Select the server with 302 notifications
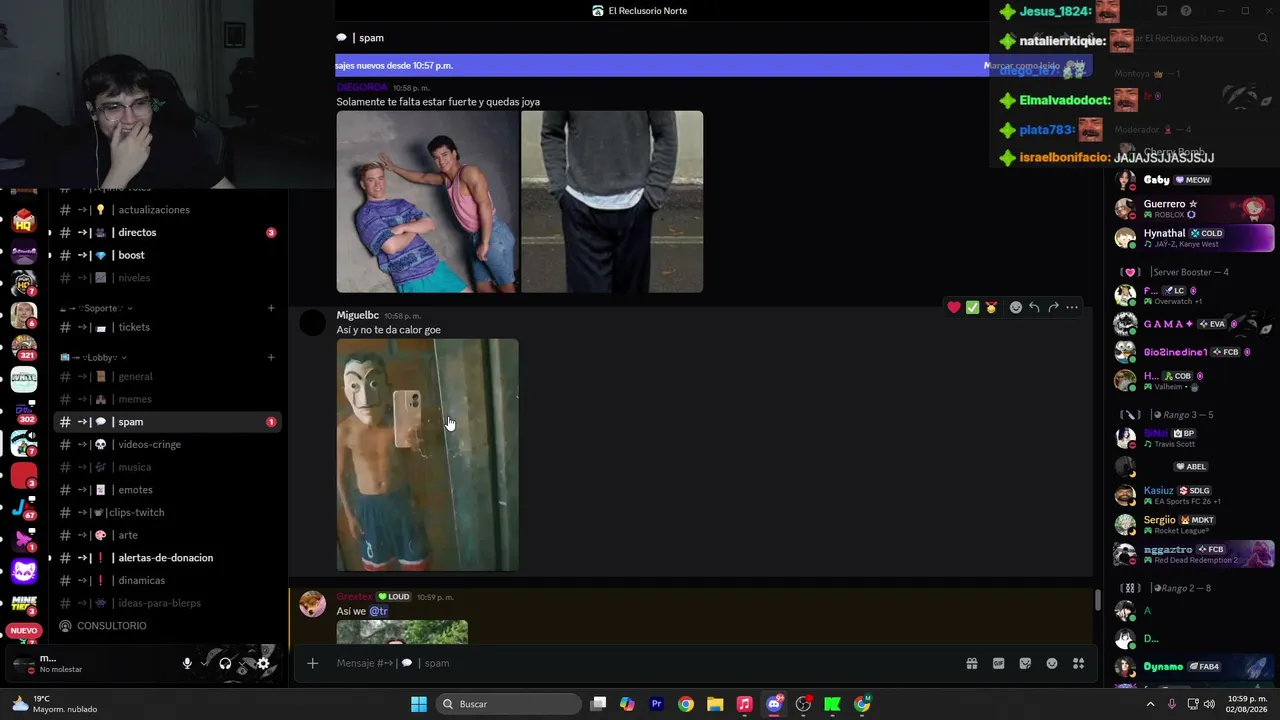The height and width of the screenshot is (720, 1280). pos(24,410)
